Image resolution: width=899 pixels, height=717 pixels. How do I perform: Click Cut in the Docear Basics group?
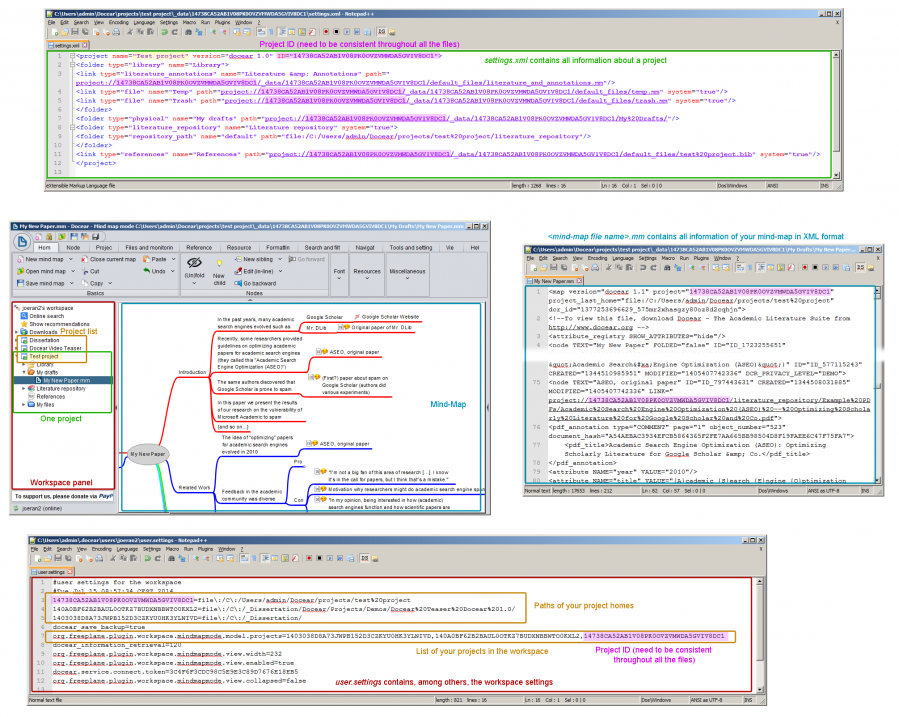point(91,271)
